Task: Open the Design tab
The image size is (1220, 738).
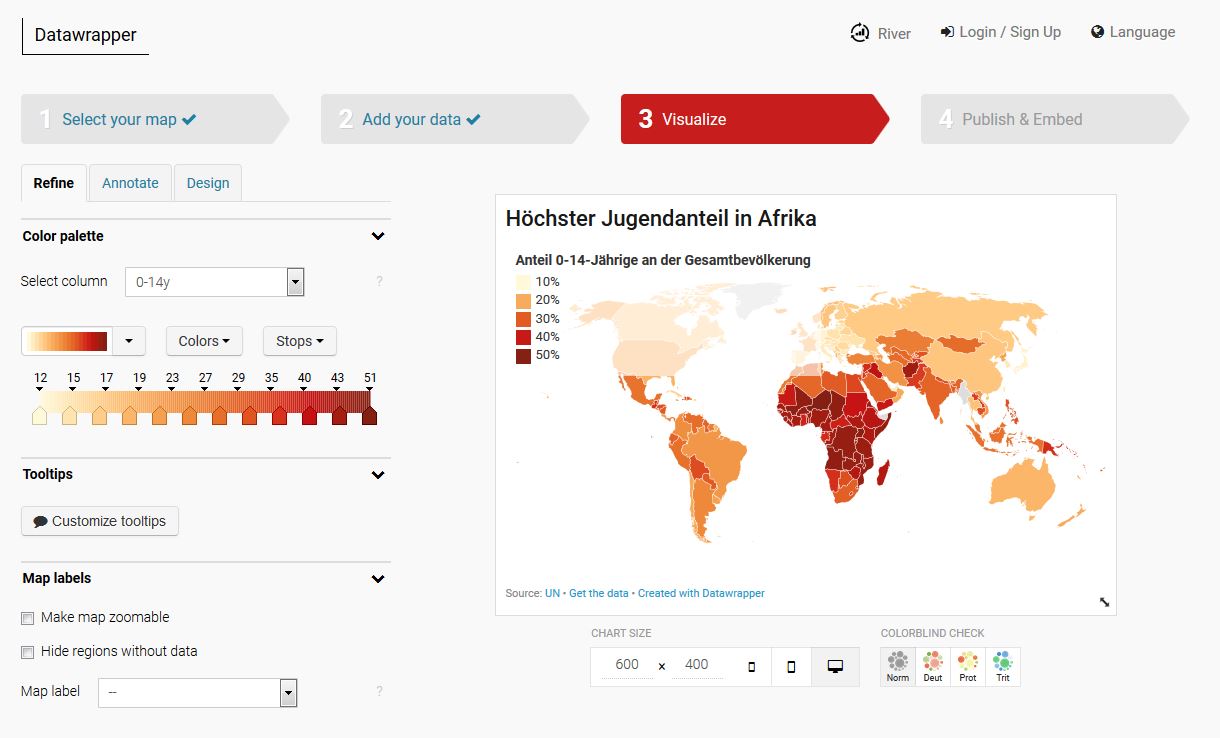Action: (207, 183)
